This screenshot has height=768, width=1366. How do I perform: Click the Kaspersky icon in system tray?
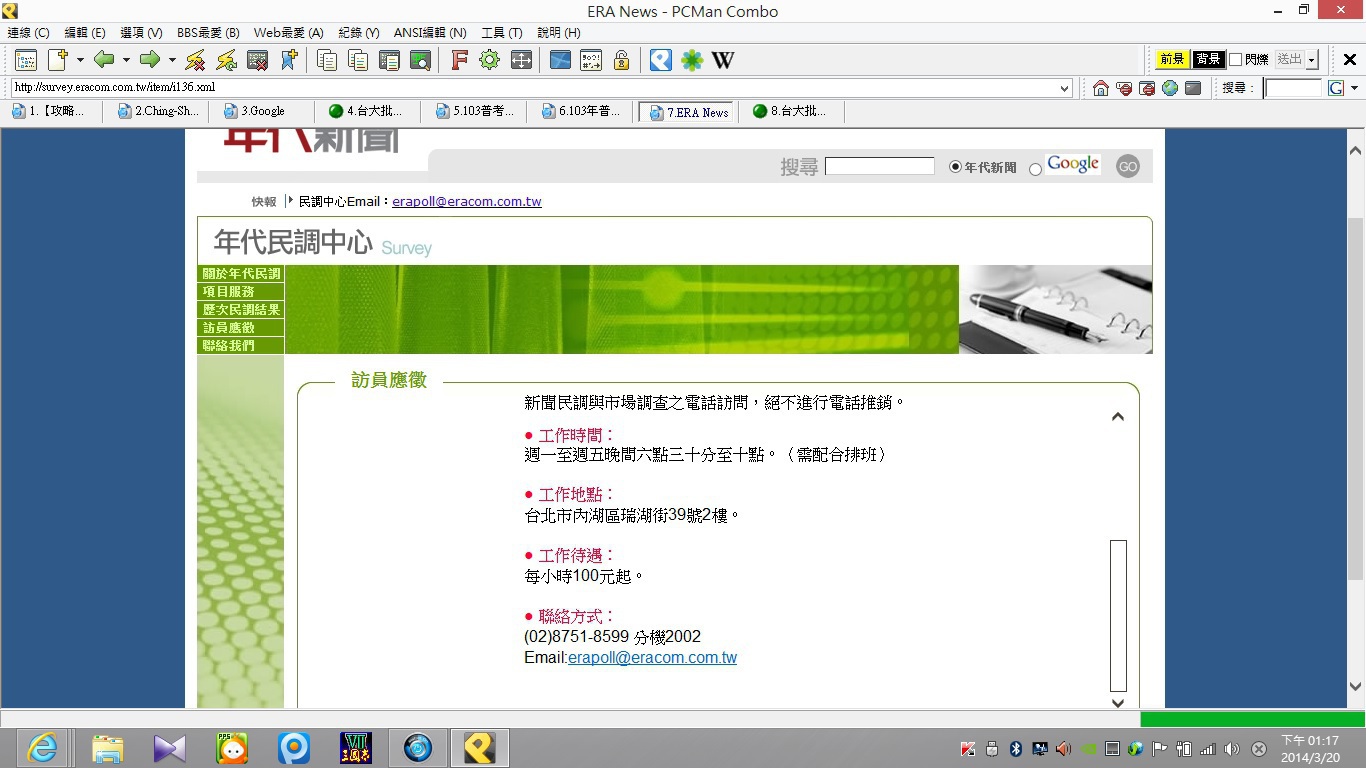967,748
